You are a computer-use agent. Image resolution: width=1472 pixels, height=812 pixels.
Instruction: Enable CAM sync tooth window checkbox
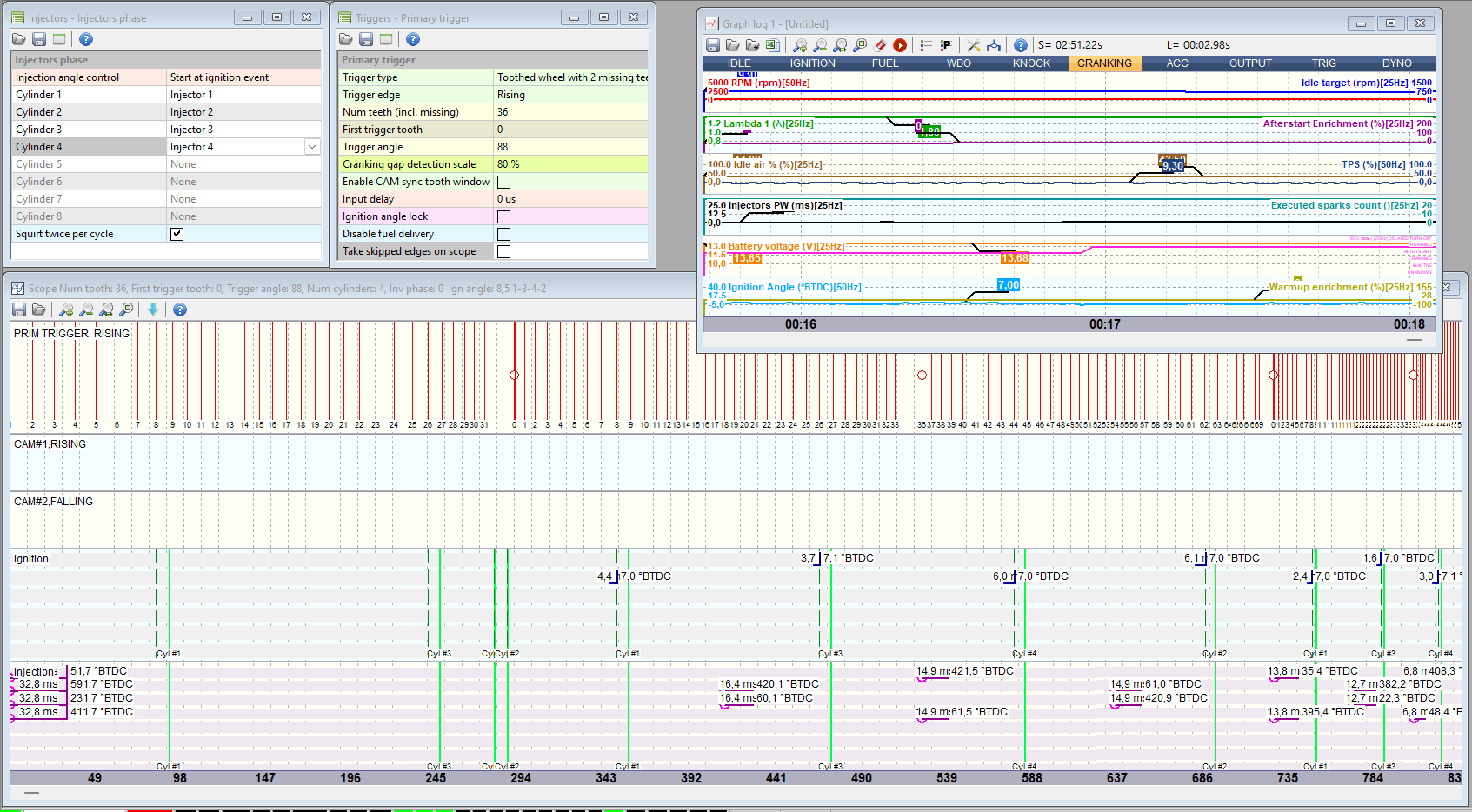503,182
